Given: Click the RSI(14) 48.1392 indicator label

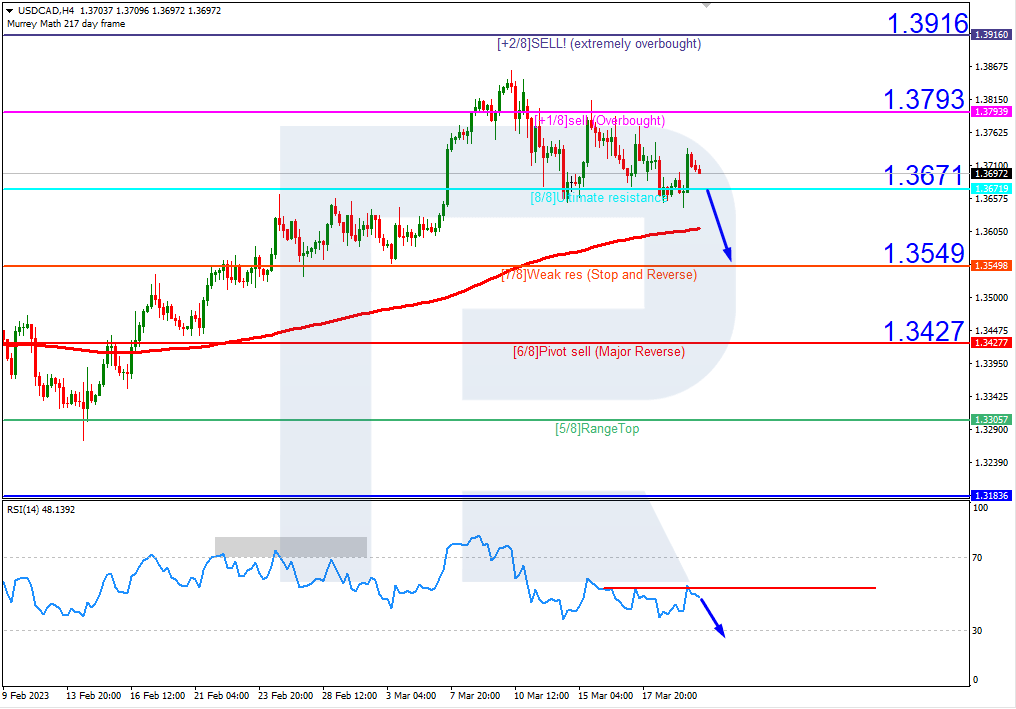Looking at the screenshot, I should 41,510.
